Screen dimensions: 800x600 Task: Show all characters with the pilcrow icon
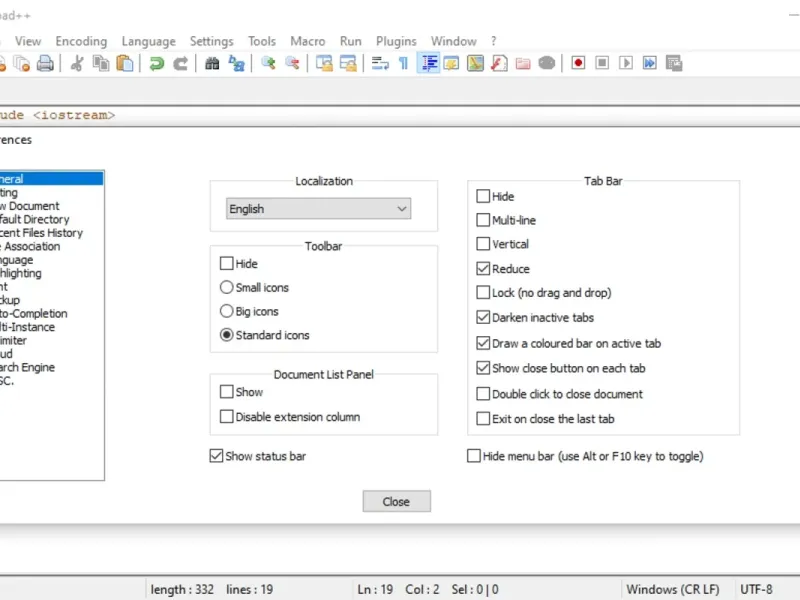tap(404, 63)
